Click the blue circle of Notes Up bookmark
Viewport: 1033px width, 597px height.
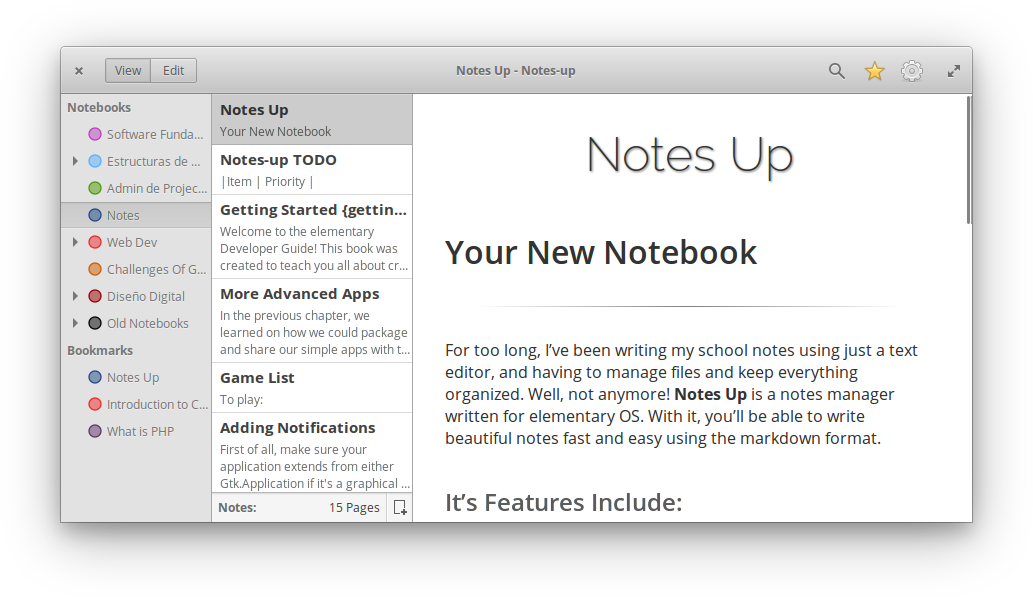(95, 378)
